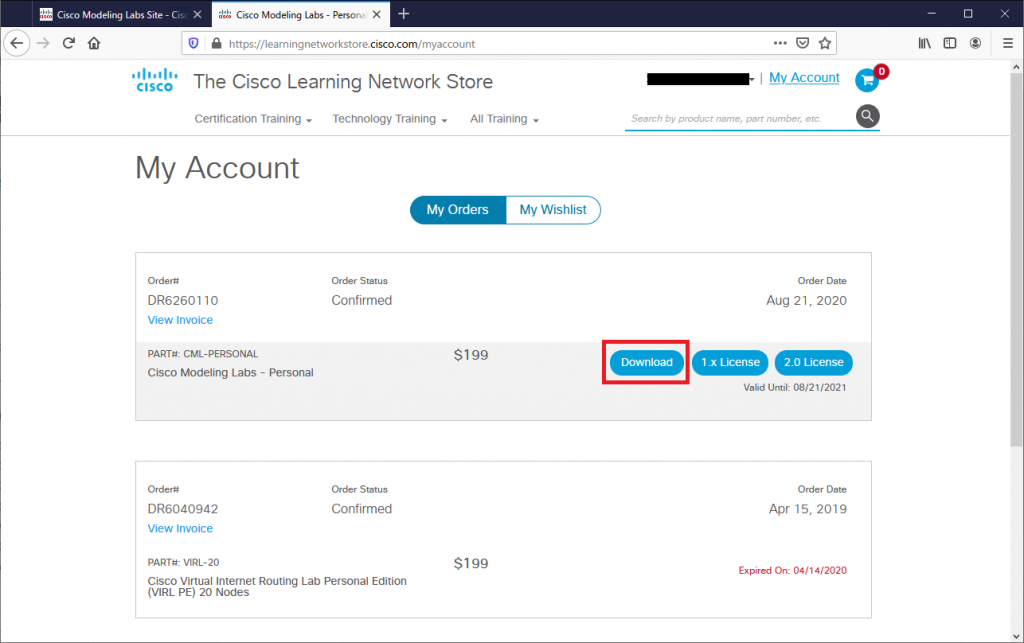Click the padlock site security icon
The width and height of the screenshot is (1024, 643).
click(x=215, y=43)
